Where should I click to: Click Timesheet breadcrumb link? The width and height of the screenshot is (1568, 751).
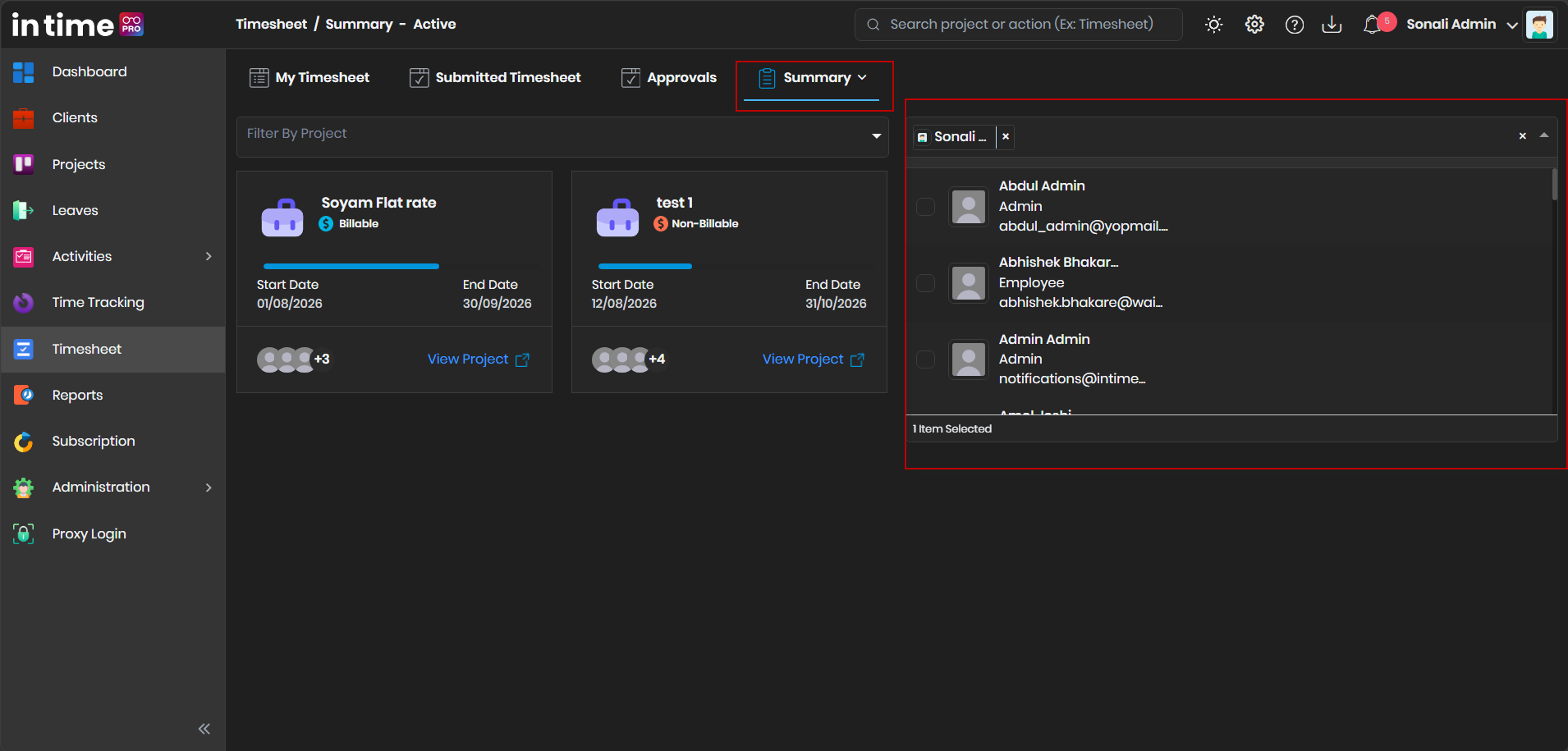pos(271,25)
